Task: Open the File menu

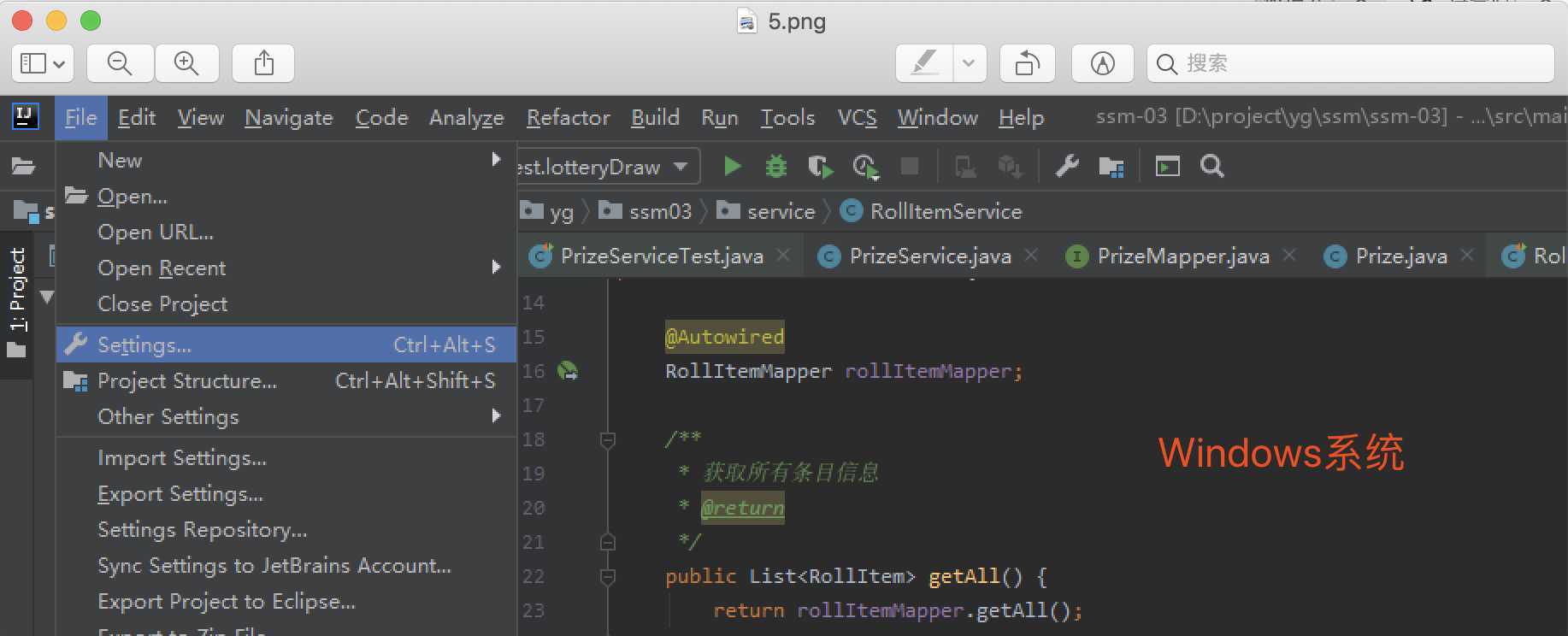Action: (81, 118)
